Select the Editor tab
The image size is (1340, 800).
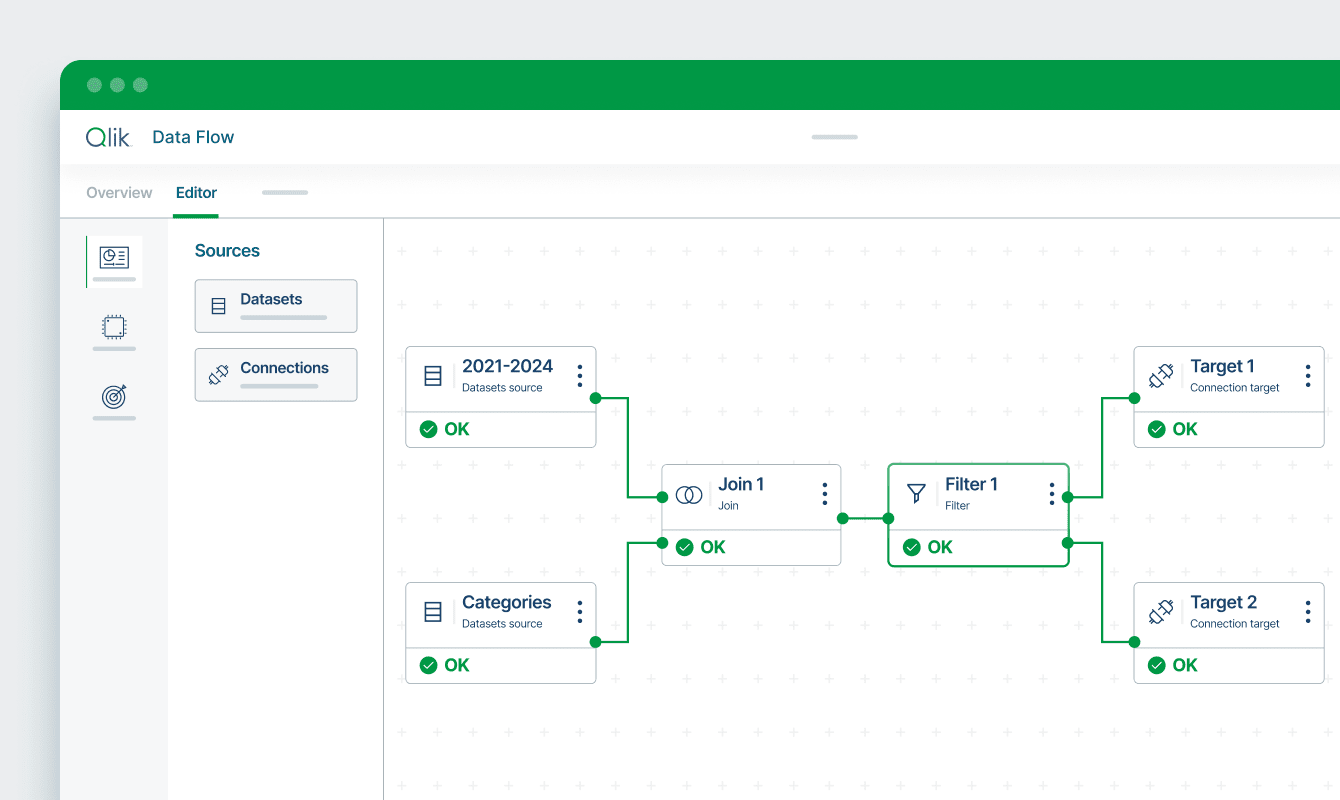(x=196, y=192)
